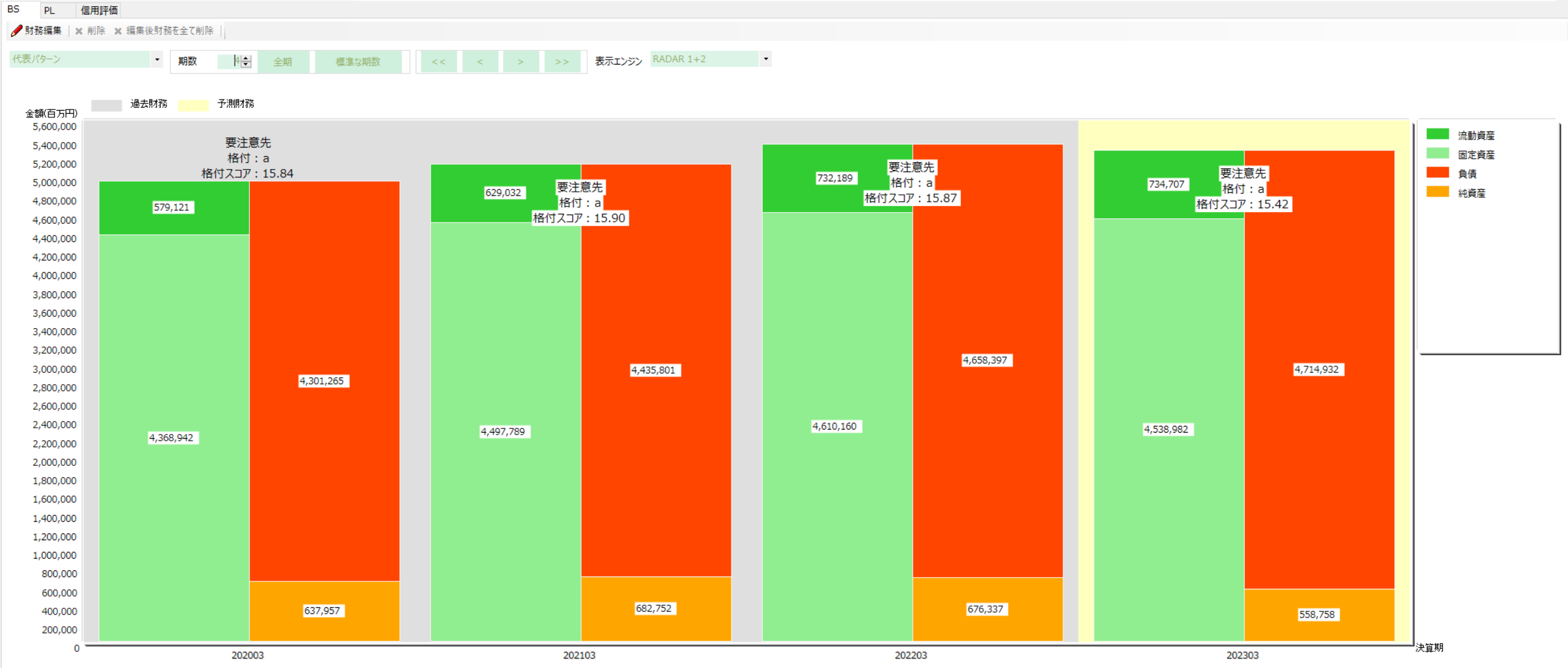
Task: Open the 信用評価 tab
Action: pos(99,10)
